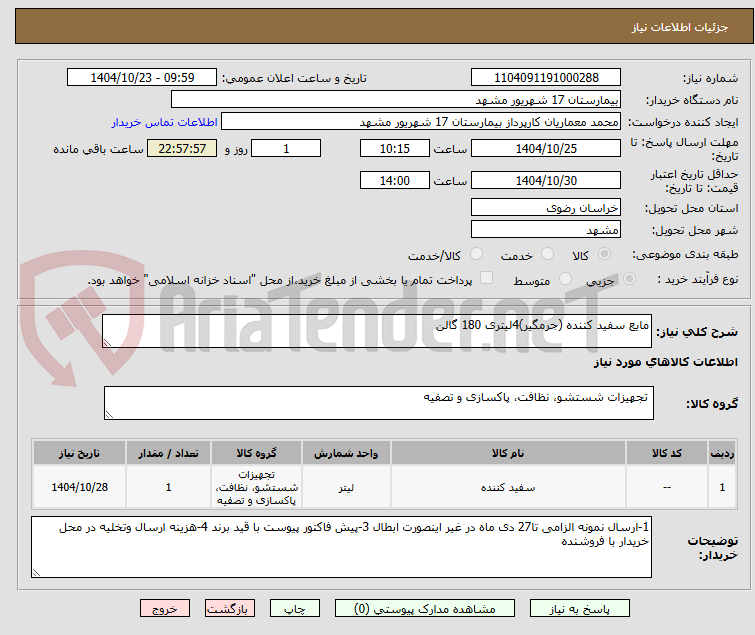The image size is (755, 635).
Task: Click the table cell تجهیزات شستشو، نظافت
Action: point(256,487)
